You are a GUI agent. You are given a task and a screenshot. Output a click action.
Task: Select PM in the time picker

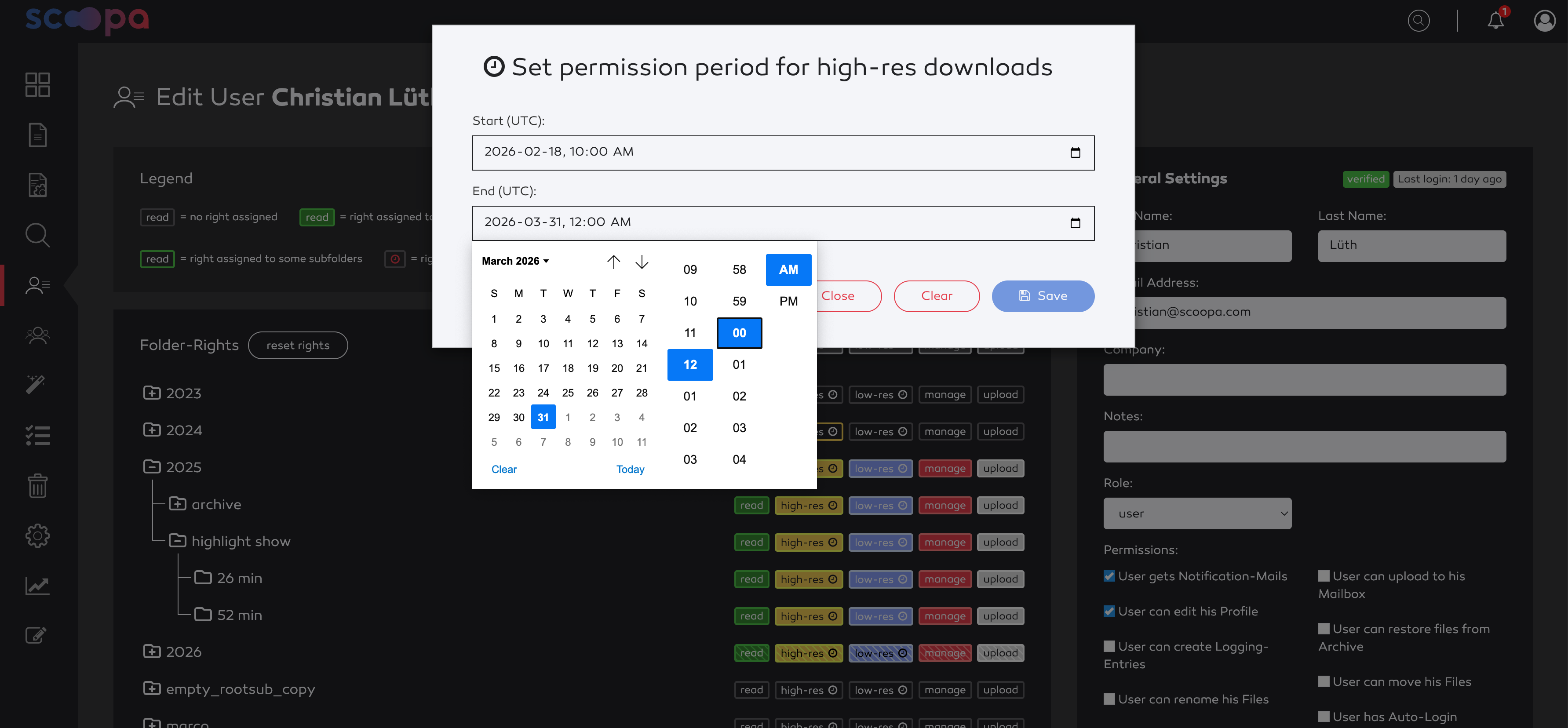click(x=788, y=301)
